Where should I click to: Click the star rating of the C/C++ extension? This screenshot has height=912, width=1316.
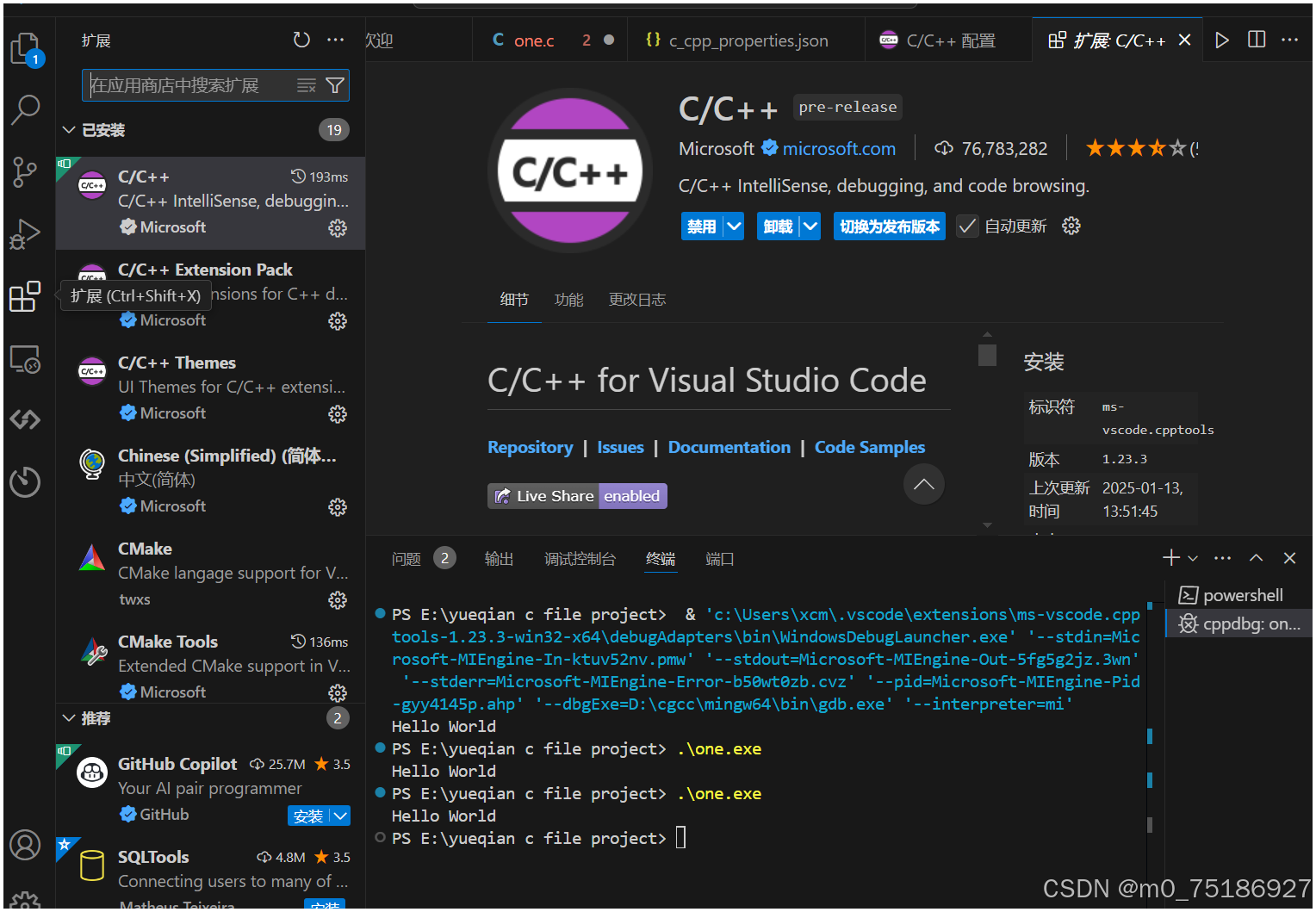click(1135, 148)
